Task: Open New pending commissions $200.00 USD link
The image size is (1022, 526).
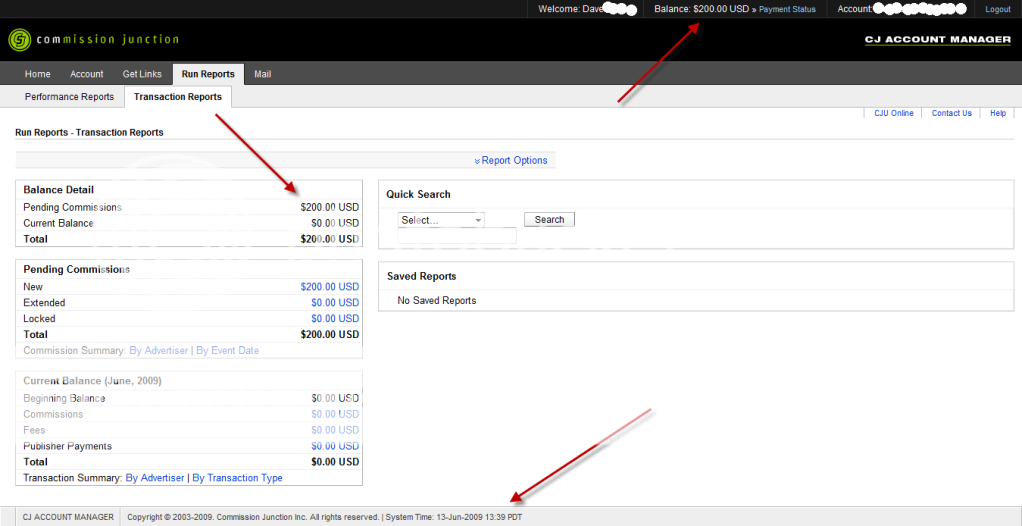Action: (330, 287)
